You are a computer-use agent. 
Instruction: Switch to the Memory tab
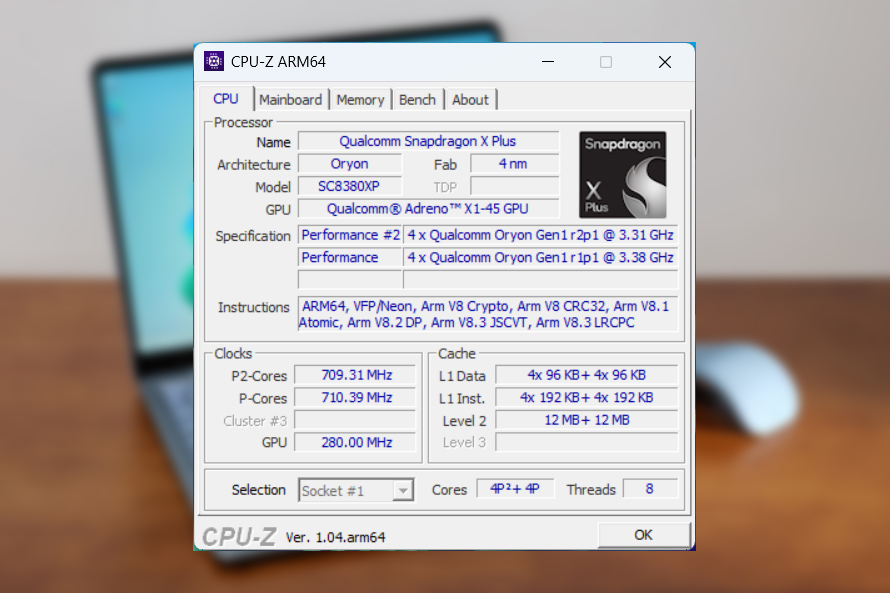coord(360,100)
